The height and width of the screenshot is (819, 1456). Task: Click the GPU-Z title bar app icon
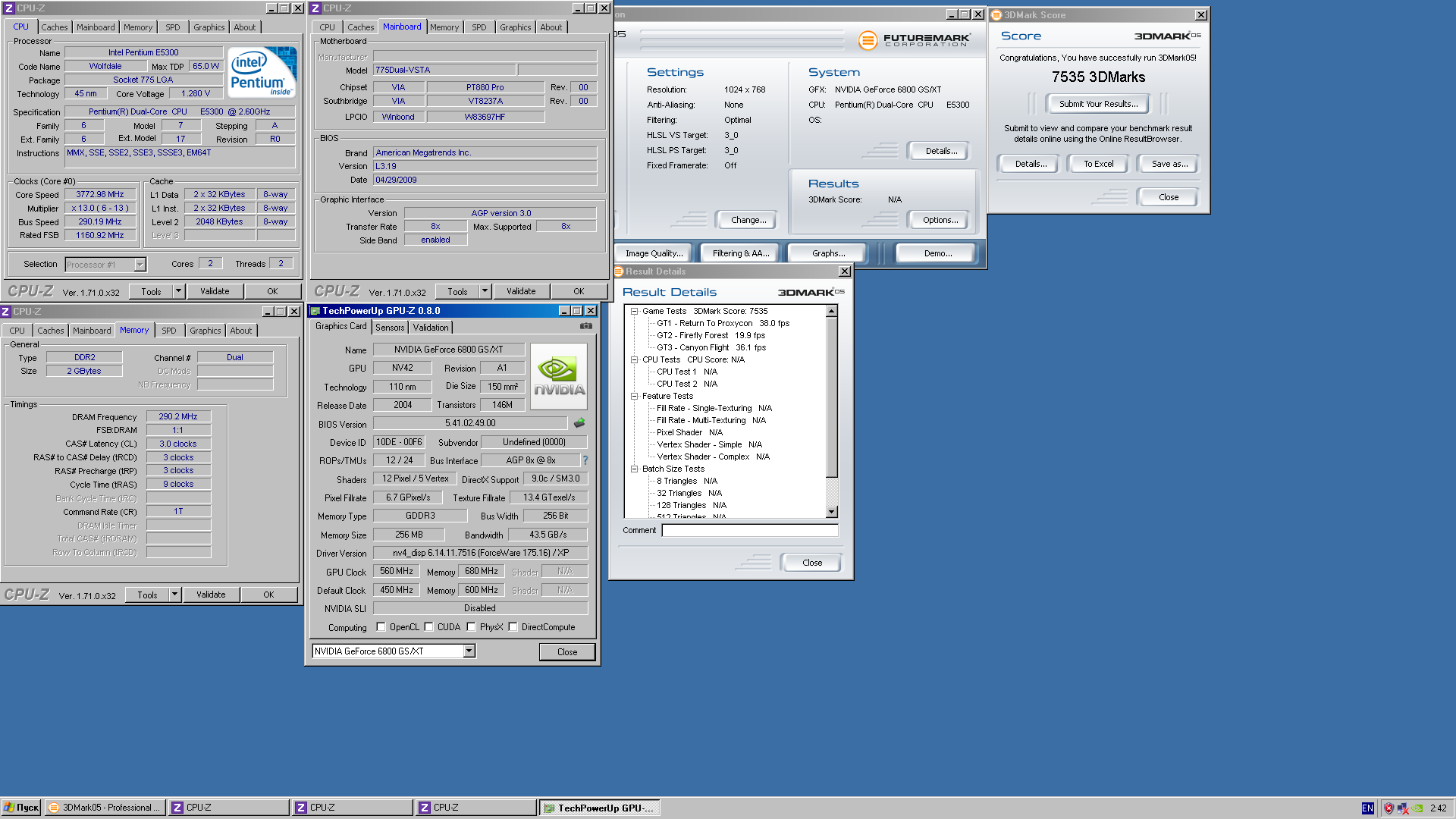pyautogui.click(x=315, y=311)
